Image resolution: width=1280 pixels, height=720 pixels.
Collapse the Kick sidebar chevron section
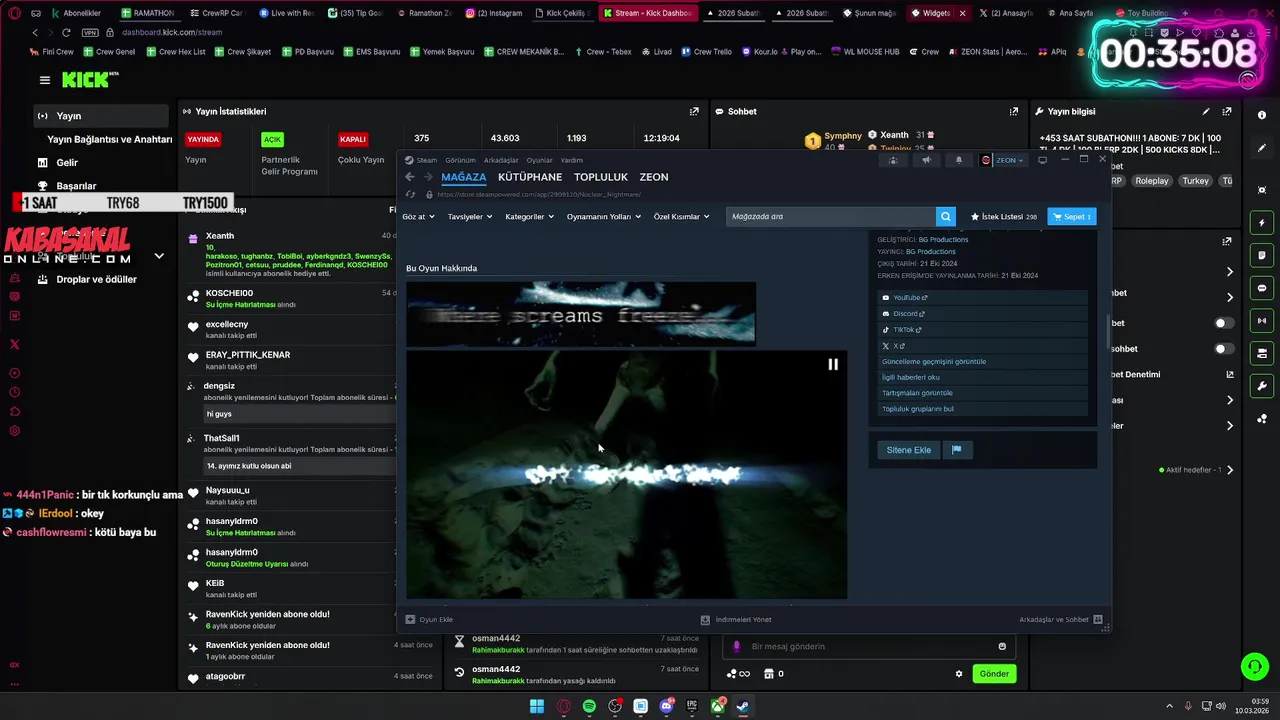[159, 256]
